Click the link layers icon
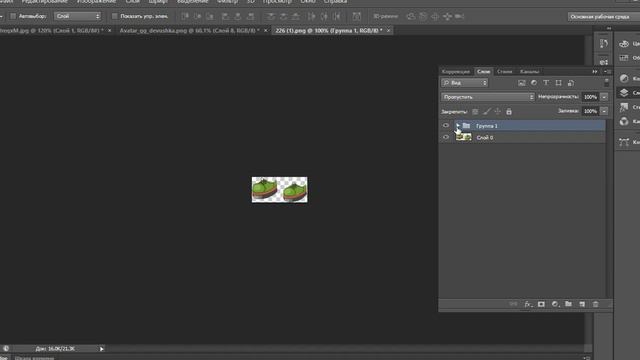The width and height of the screenshot is (640, 360). coord(513,304)
